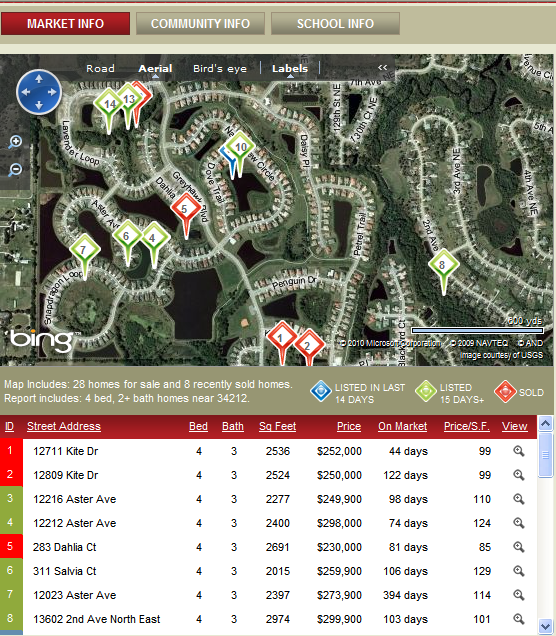View details for 12212 Aster Ave

(519, 523)
